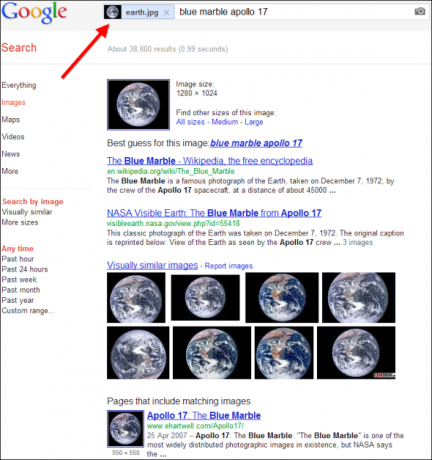432x460 pixels.
Task: Open the first visually similar Earth thumbnail
Action: coord(136,297)
